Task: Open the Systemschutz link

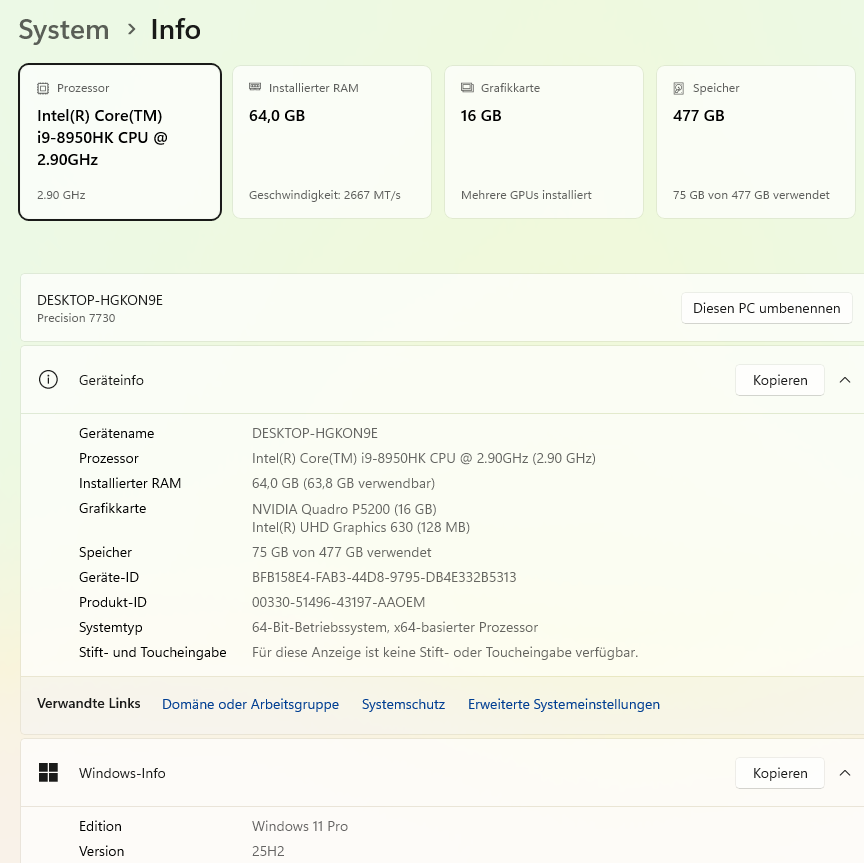Action: (x=403, y=704)
